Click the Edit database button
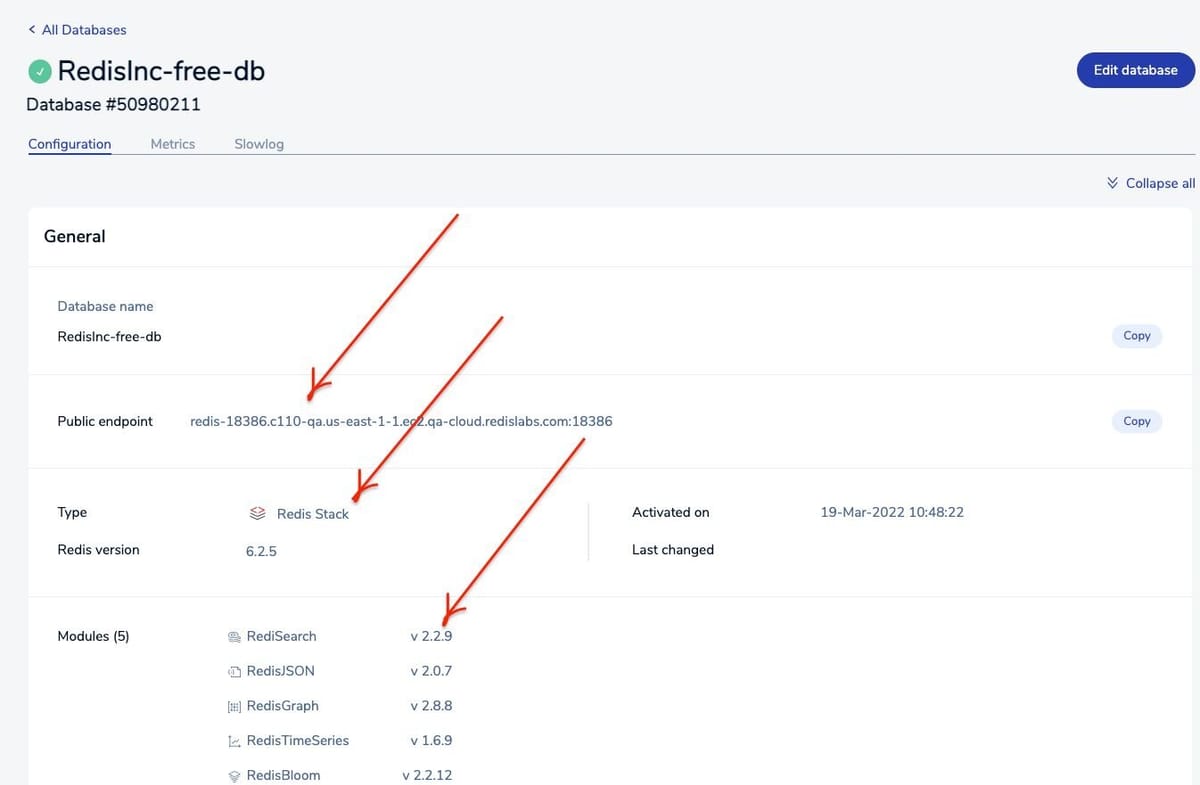Screen dimensions: 1200x785 1135,70
